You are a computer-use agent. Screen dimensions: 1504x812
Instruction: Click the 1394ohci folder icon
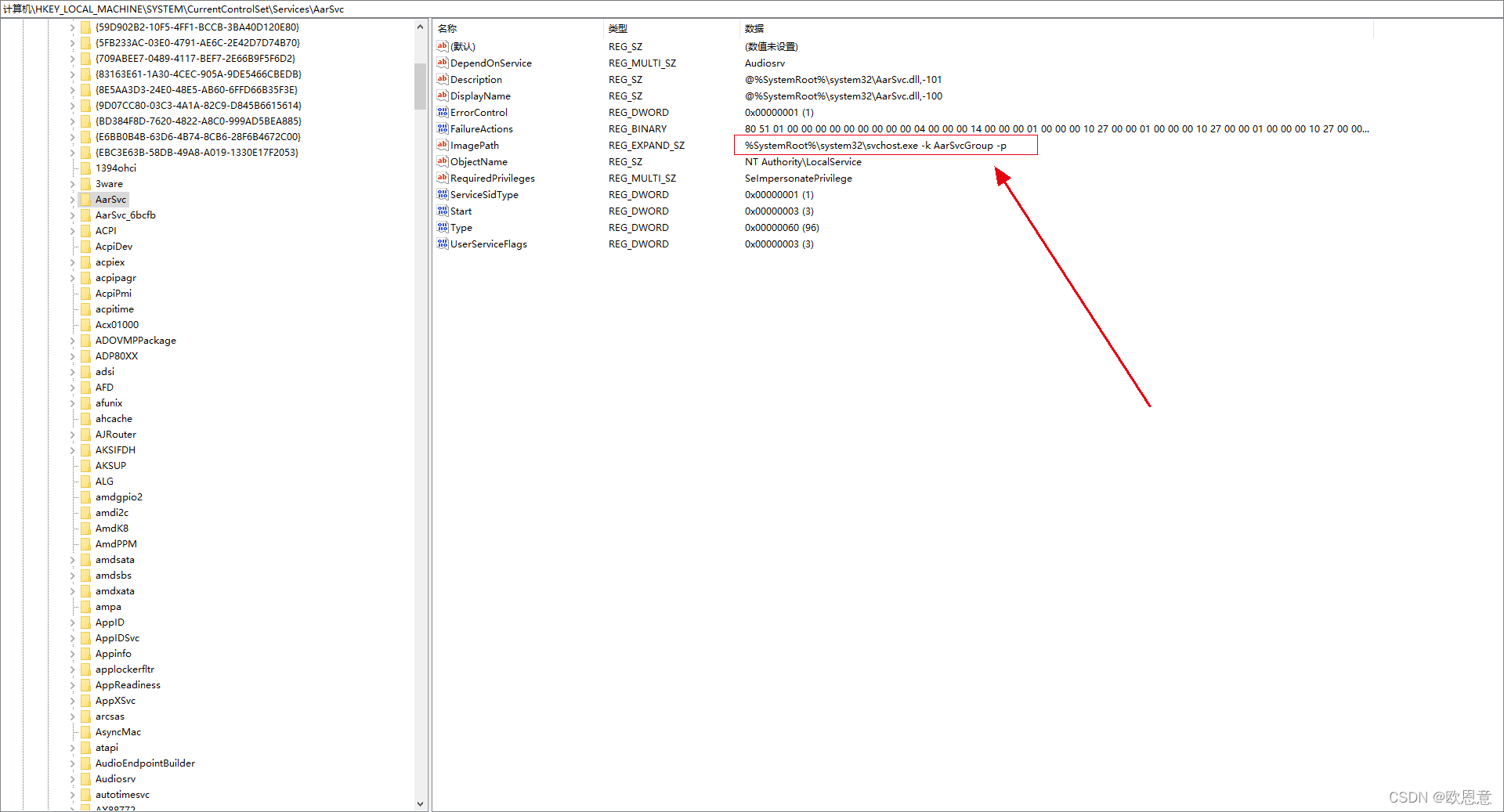pos(85,168)
